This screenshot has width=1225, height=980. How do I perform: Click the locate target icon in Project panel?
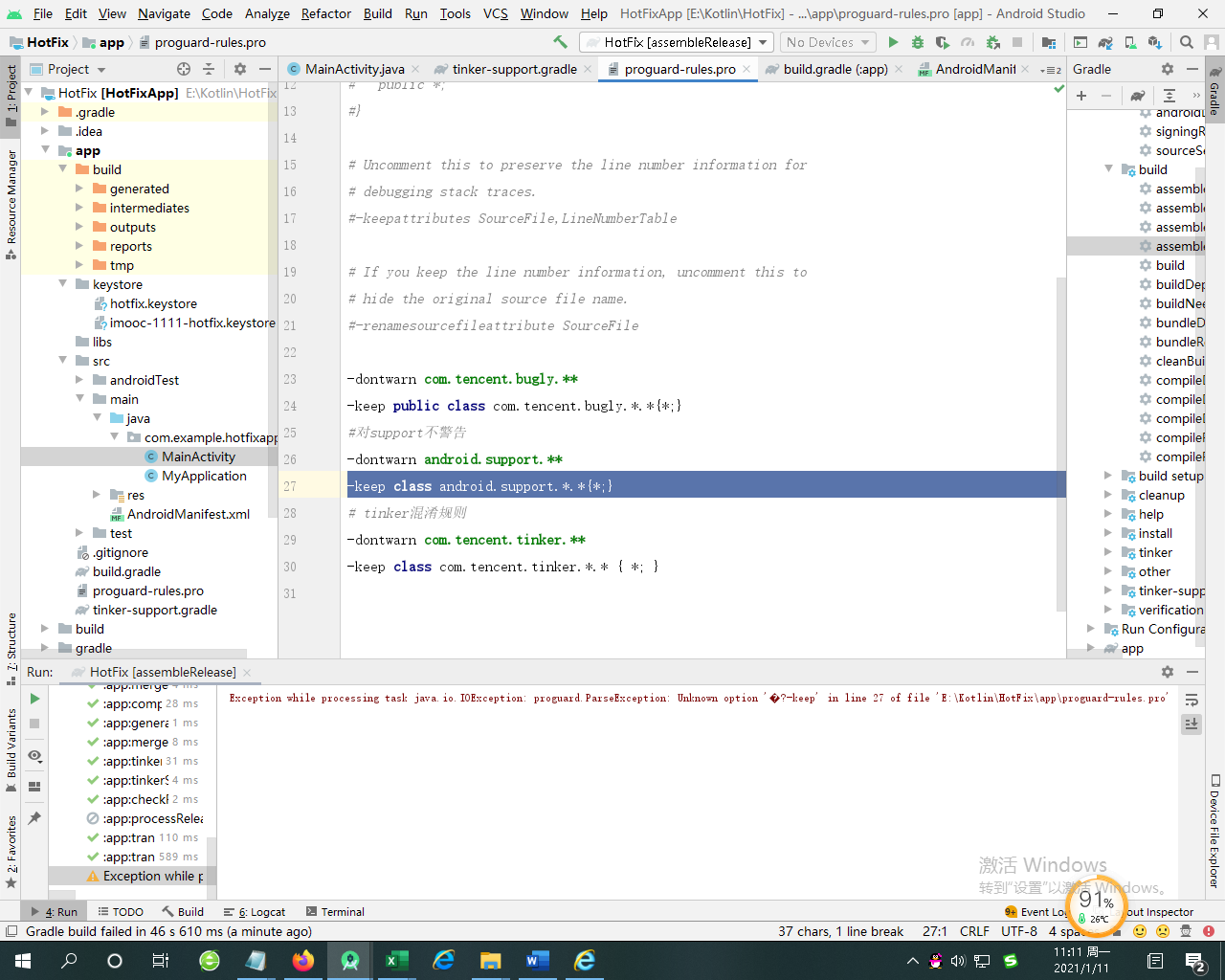pos(184,69)
